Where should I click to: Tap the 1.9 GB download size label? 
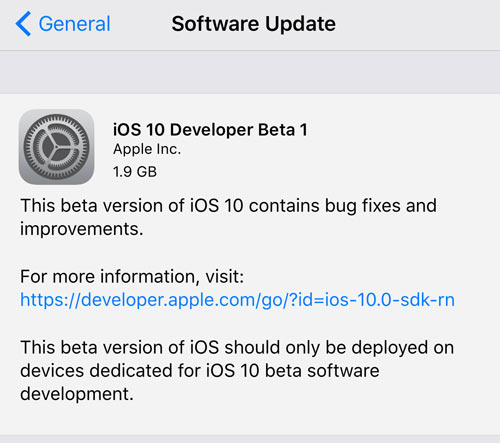[x=135, y=172]
